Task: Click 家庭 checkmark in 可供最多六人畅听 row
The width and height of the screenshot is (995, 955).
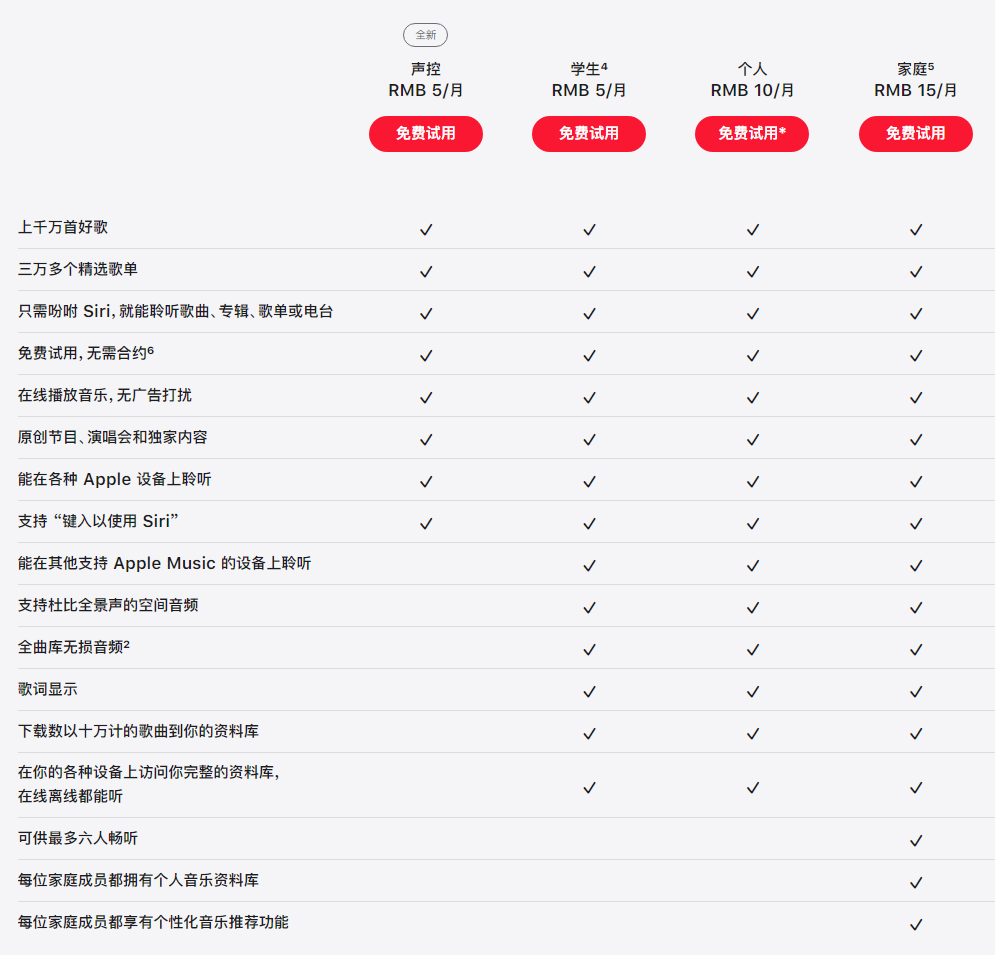Action: coord(916,840)
